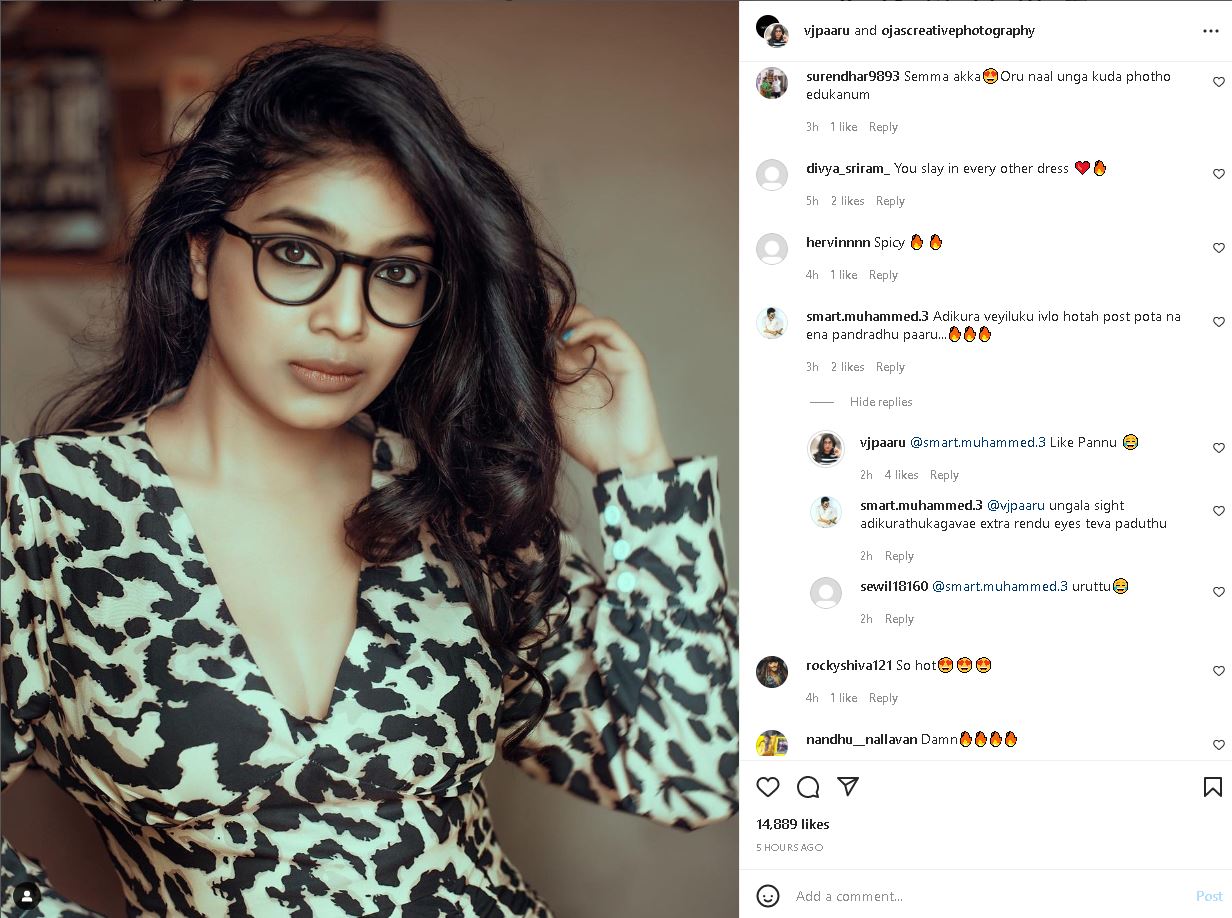The image size is (1232, 918).
Task: Open smart.muhammed.3 profile avatar
Action: pos(772,323)
